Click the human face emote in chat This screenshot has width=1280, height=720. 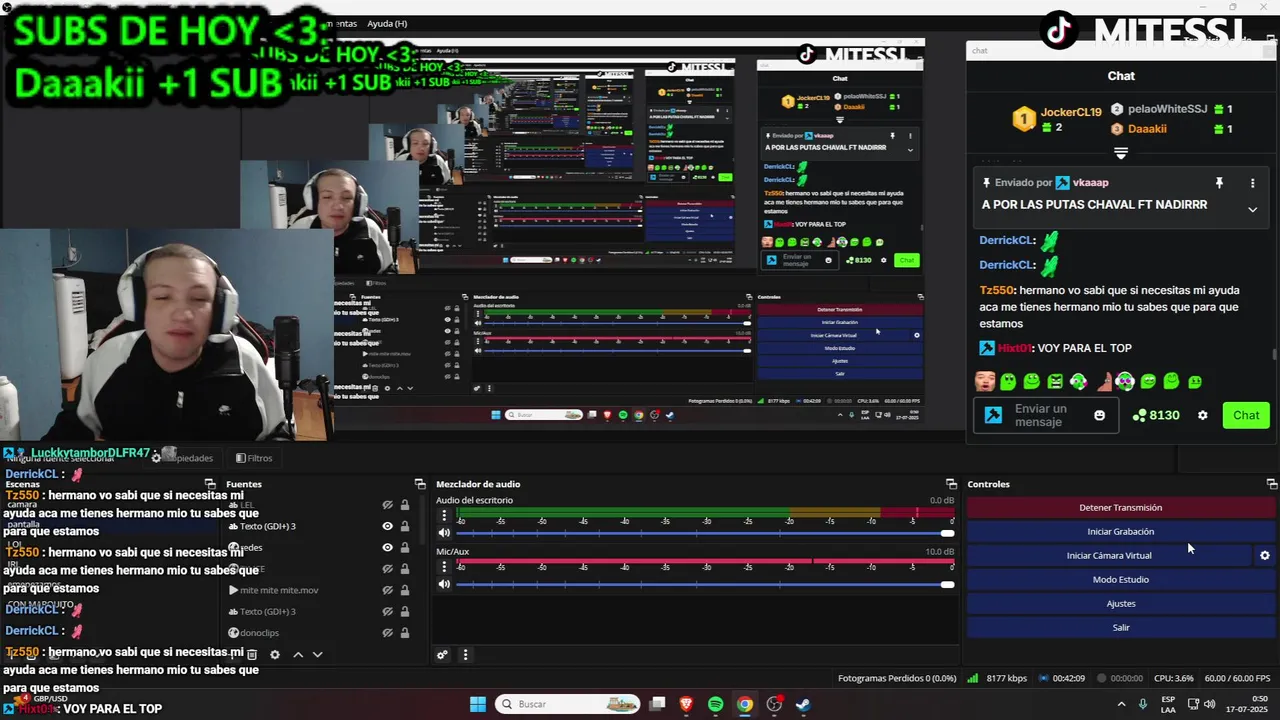(x=985, y=381)
